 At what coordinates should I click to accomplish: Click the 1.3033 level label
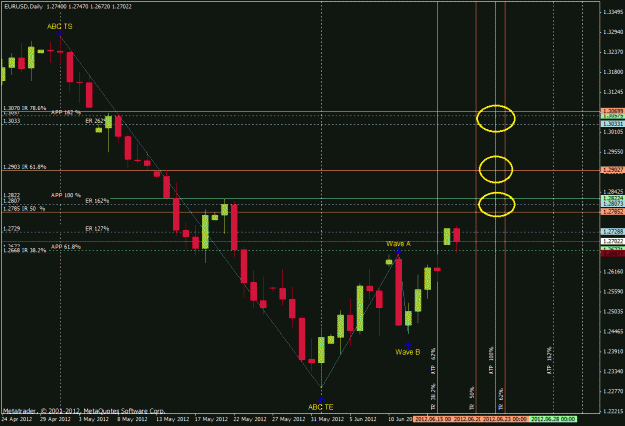[x=12, y=121]
